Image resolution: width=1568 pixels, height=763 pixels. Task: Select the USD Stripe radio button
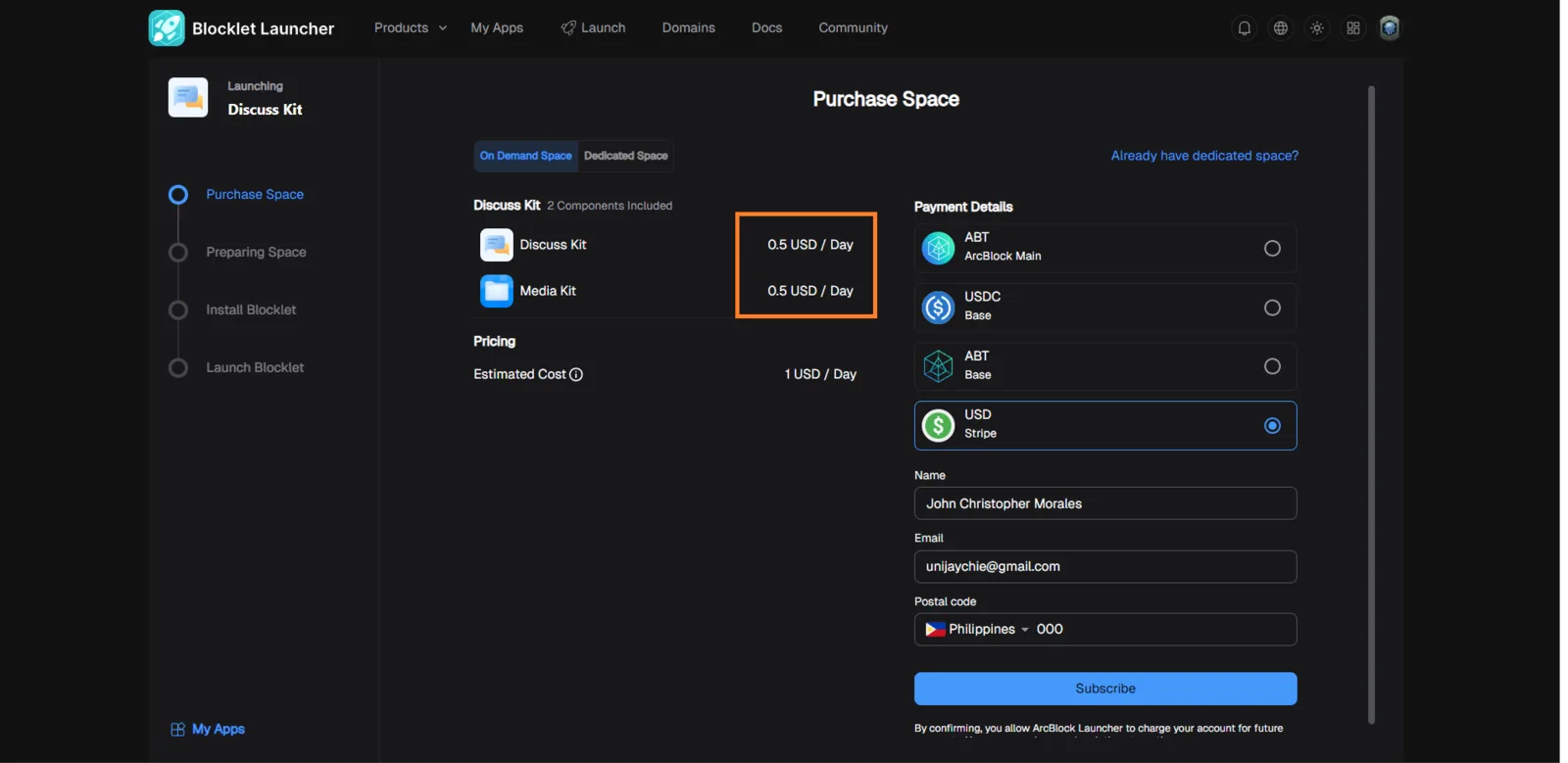tap(1272, 426)
